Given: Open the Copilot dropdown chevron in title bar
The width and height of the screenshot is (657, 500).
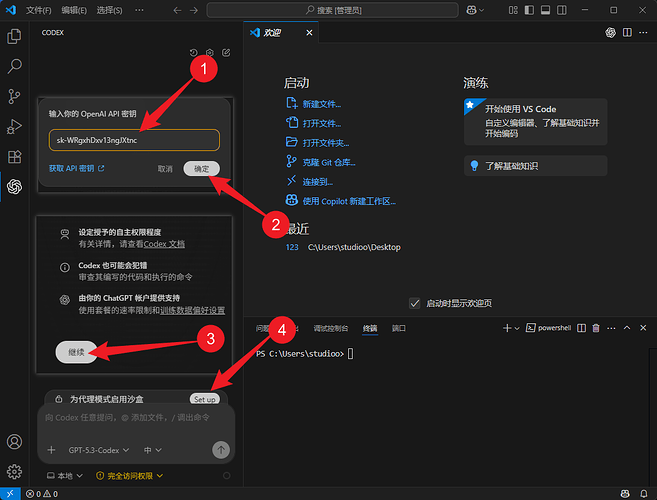Looking at the screenshot, I should 481,10.
